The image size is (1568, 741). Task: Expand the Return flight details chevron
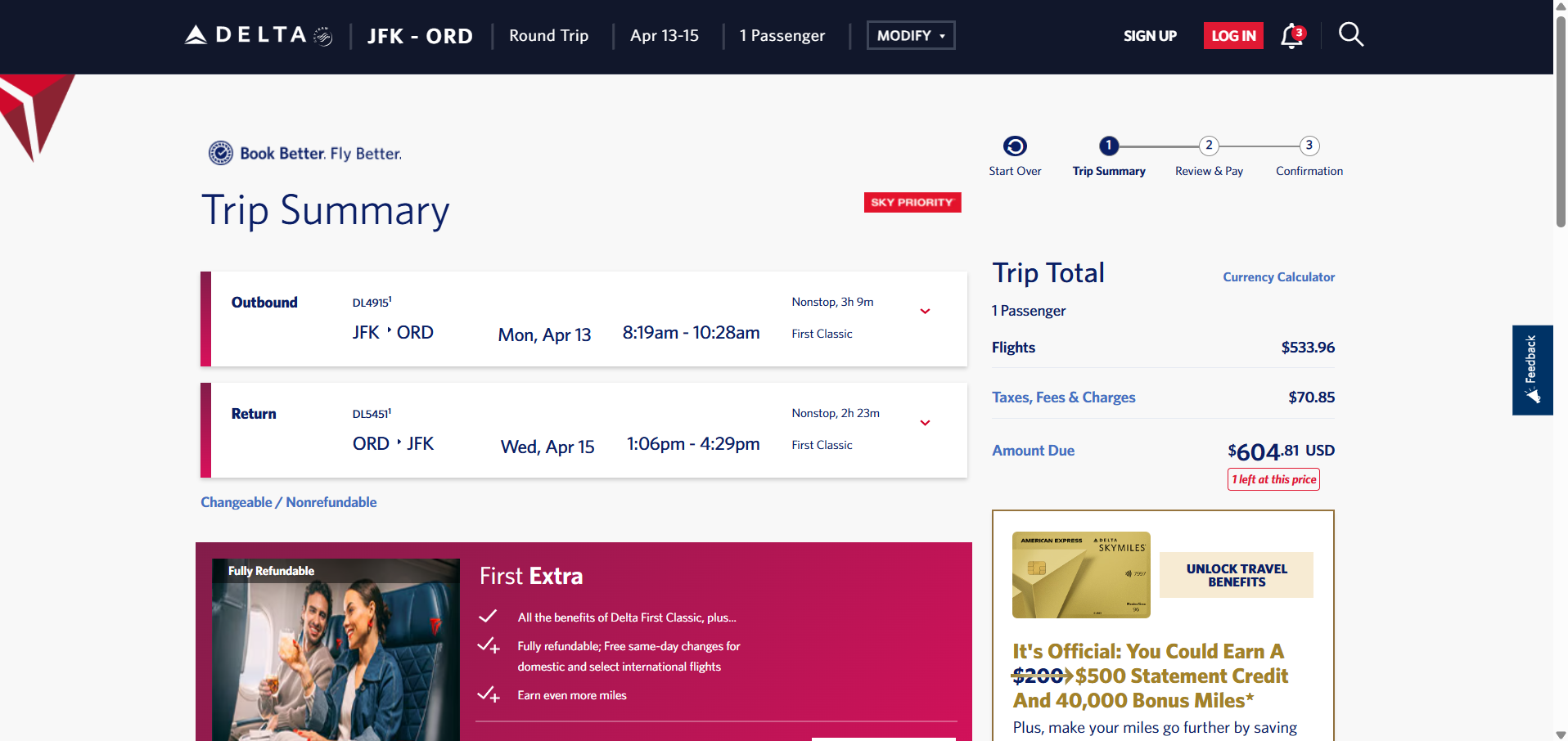925,423
